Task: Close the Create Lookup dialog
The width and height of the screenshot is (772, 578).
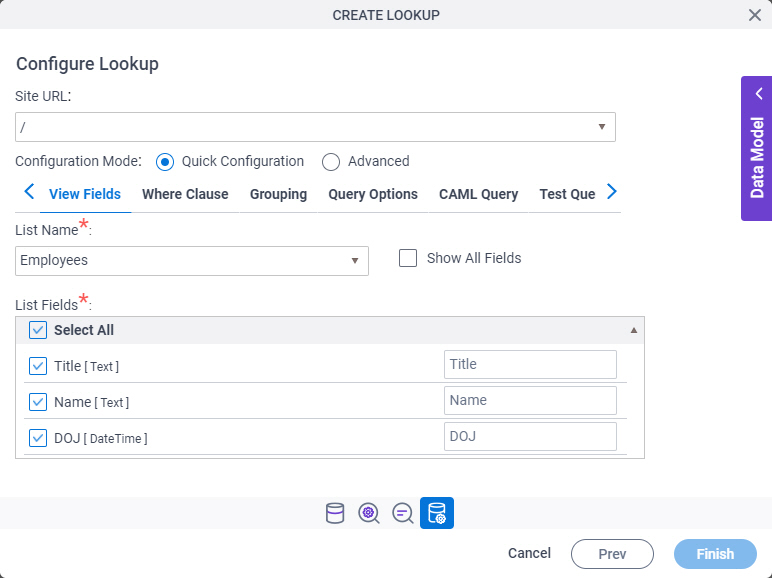Action: pyautogui.click(x=755, y=15)
